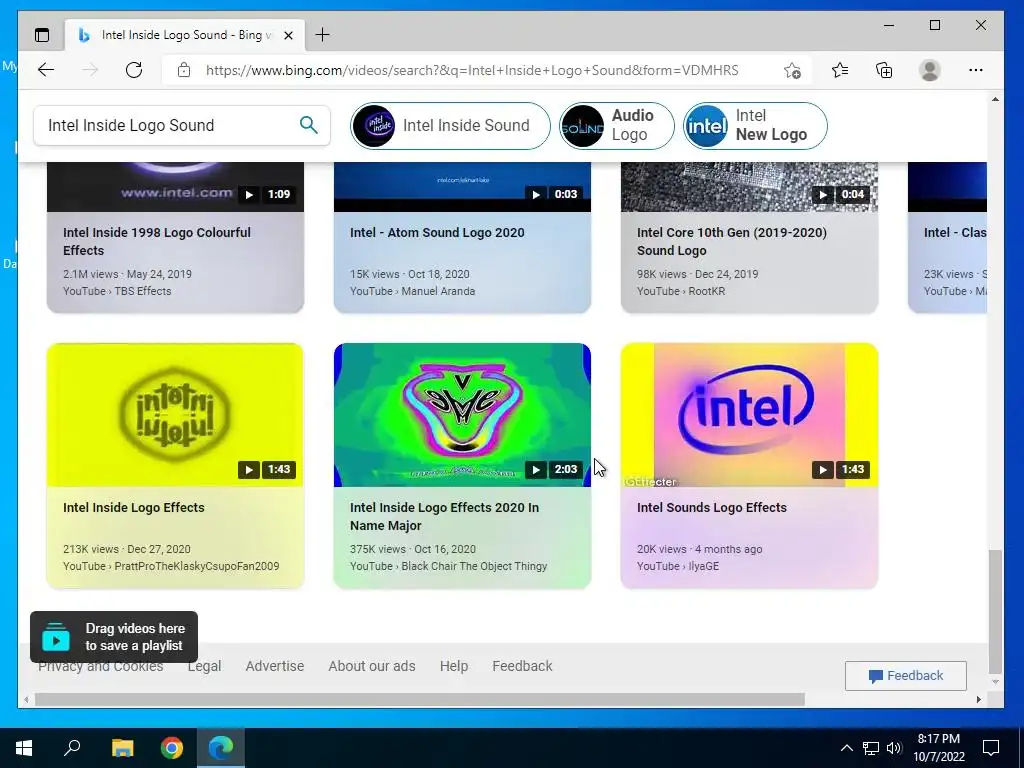
Task: Open the yellow Intel Inside Logo Effects thumbnail
Action: (175, 415)
